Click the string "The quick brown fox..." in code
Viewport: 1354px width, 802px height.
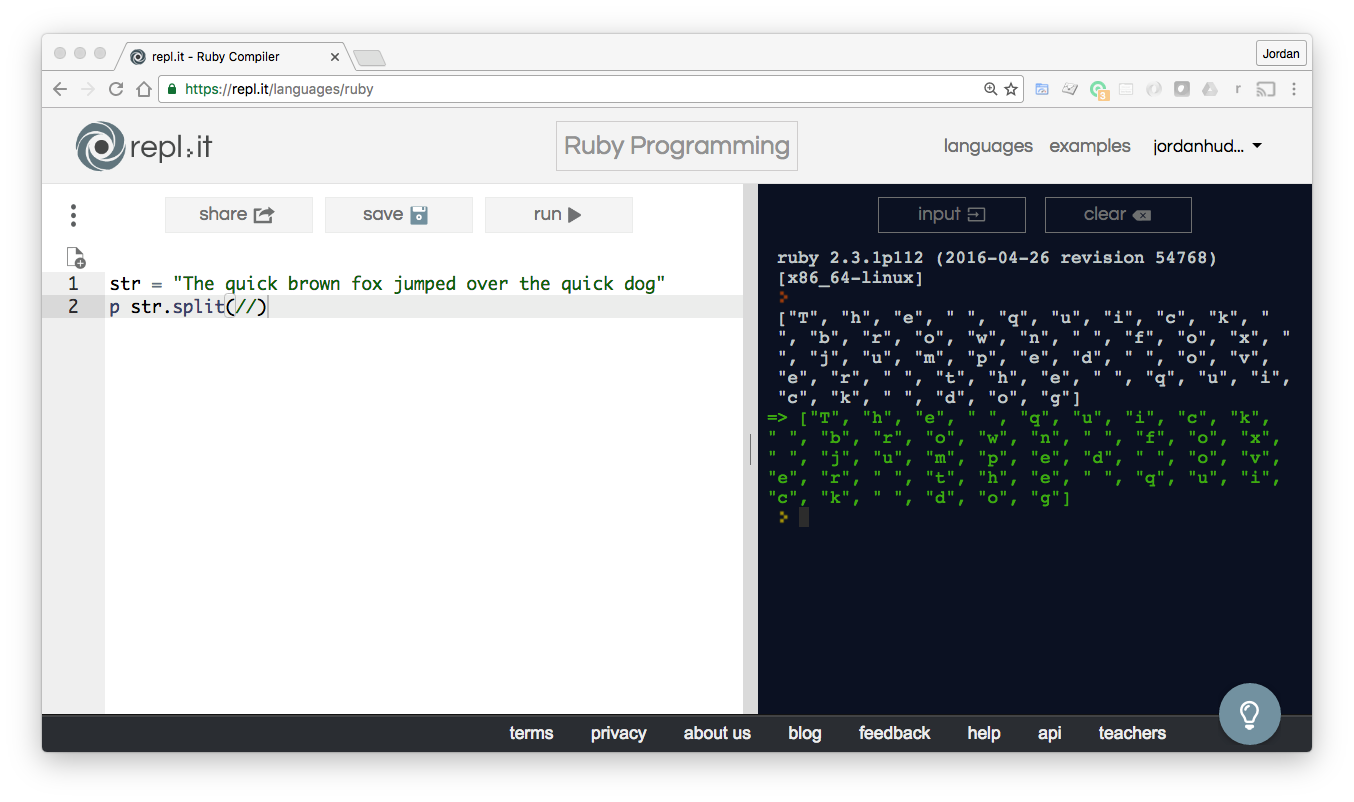[419, 284]
